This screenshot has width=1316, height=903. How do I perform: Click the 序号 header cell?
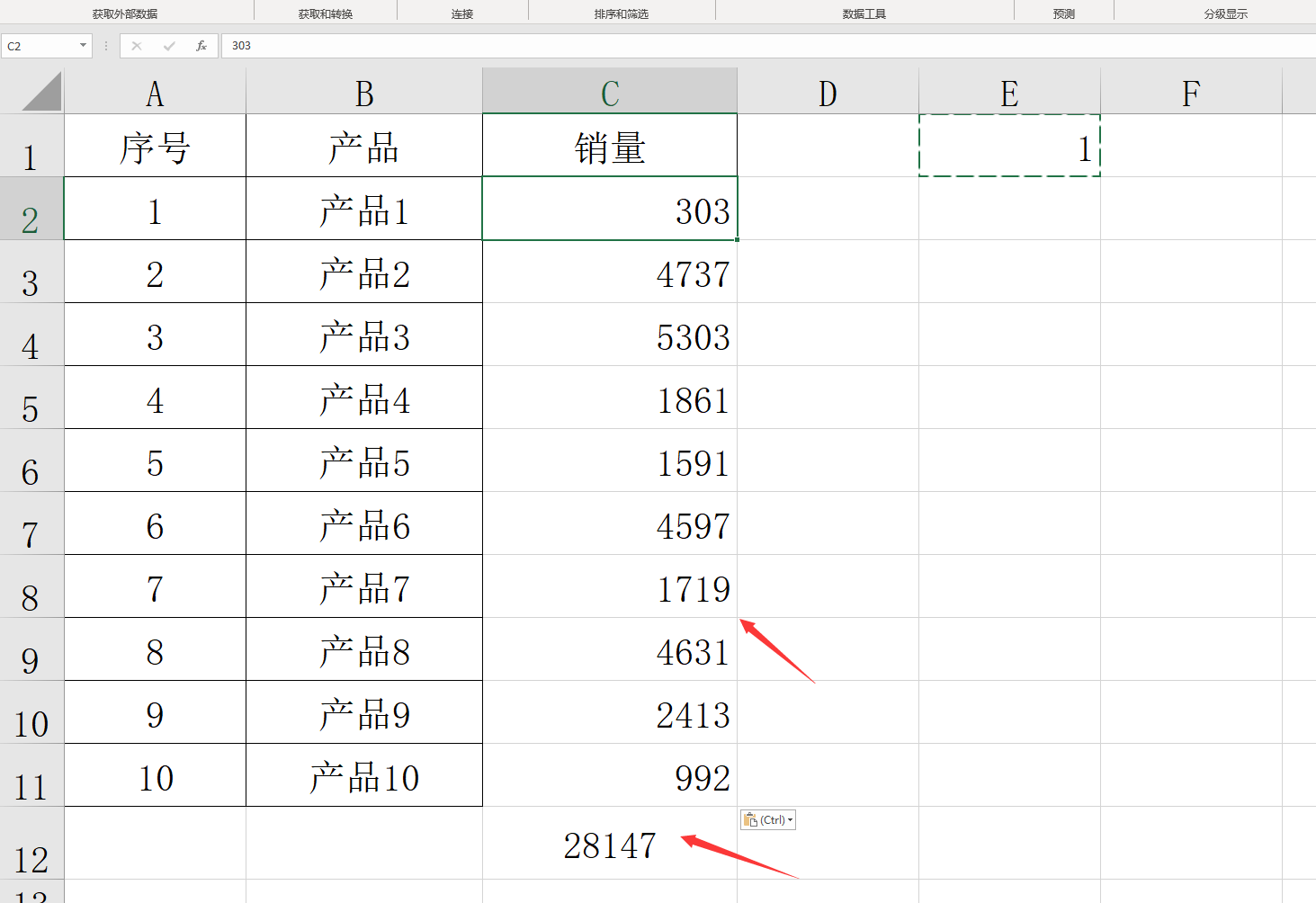pyautogui.click(x=155, y=146)
